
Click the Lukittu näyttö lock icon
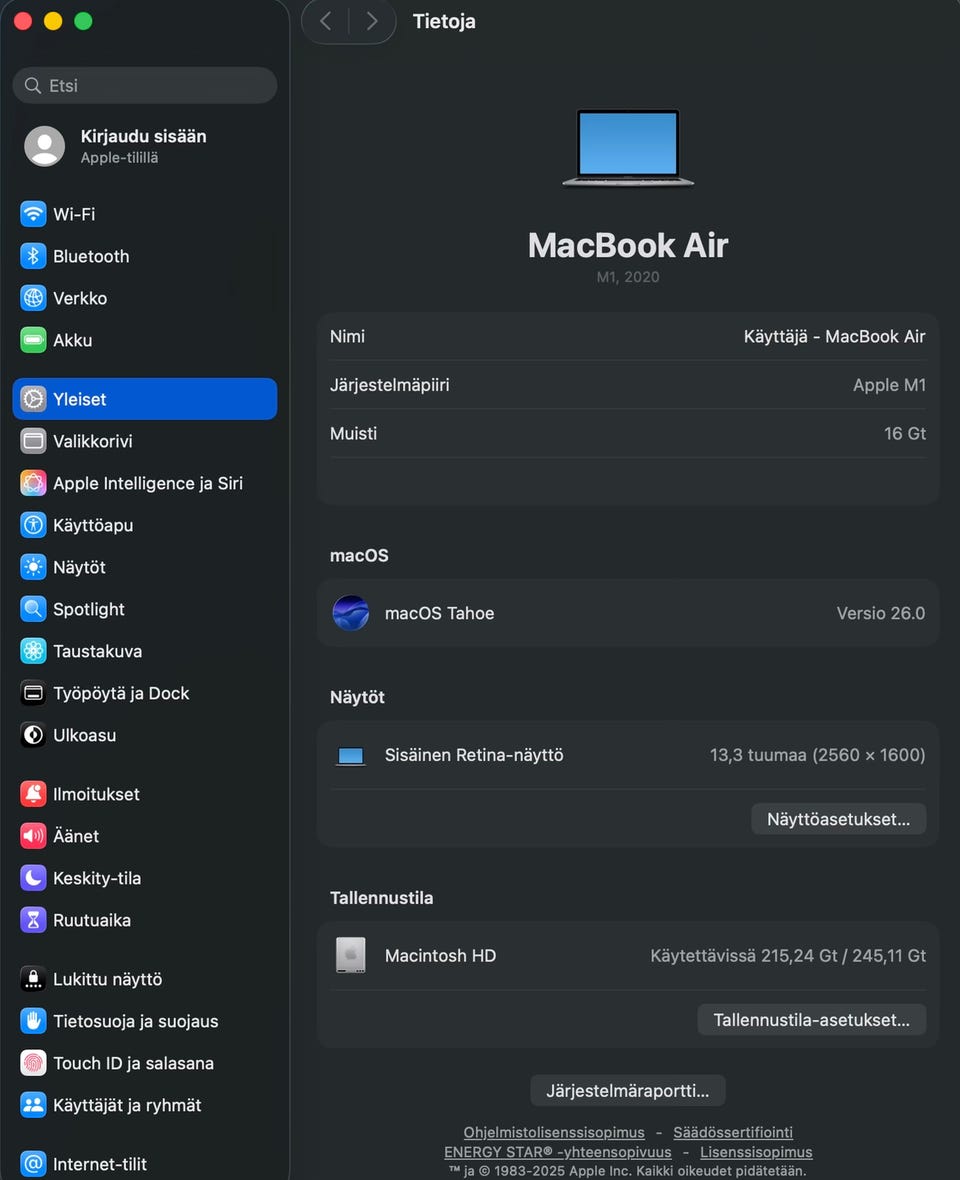(x=33, y=979)
